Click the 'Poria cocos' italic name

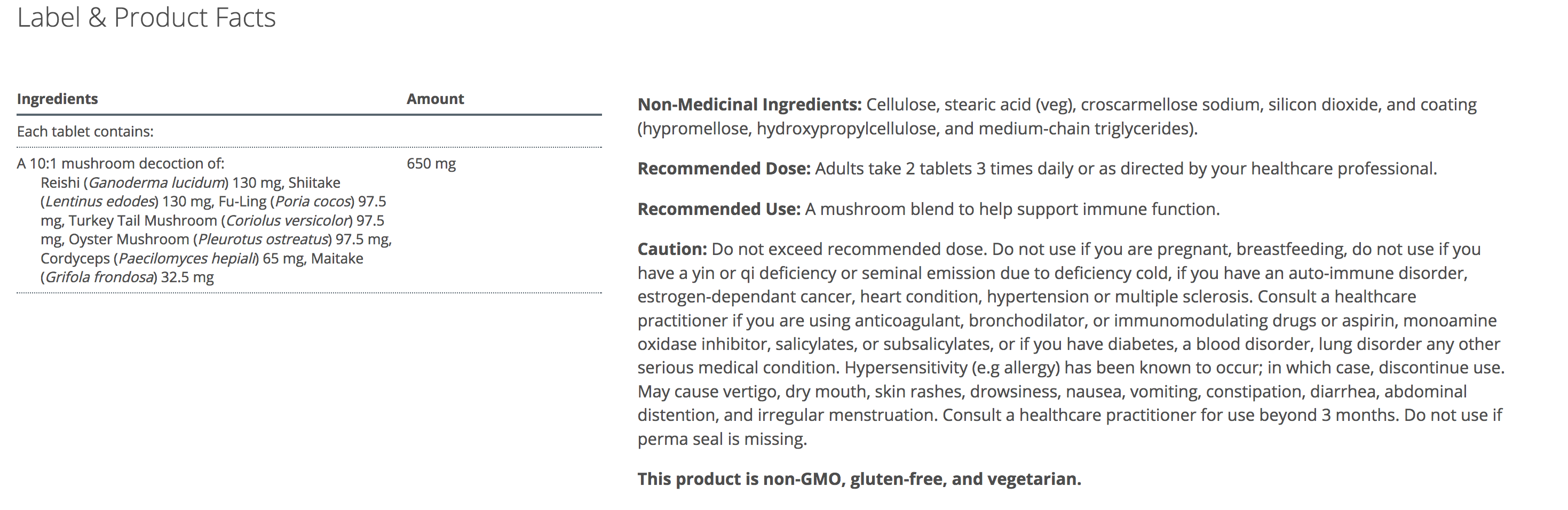(313, 202)
